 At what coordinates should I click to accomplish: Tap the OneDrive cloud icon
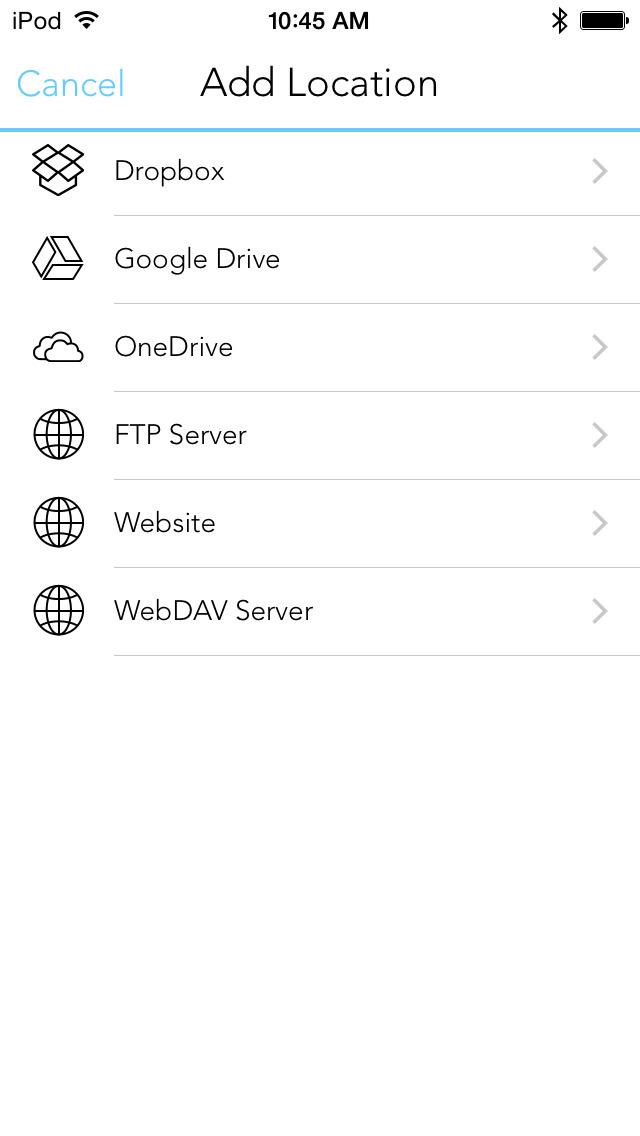[58, 348]
